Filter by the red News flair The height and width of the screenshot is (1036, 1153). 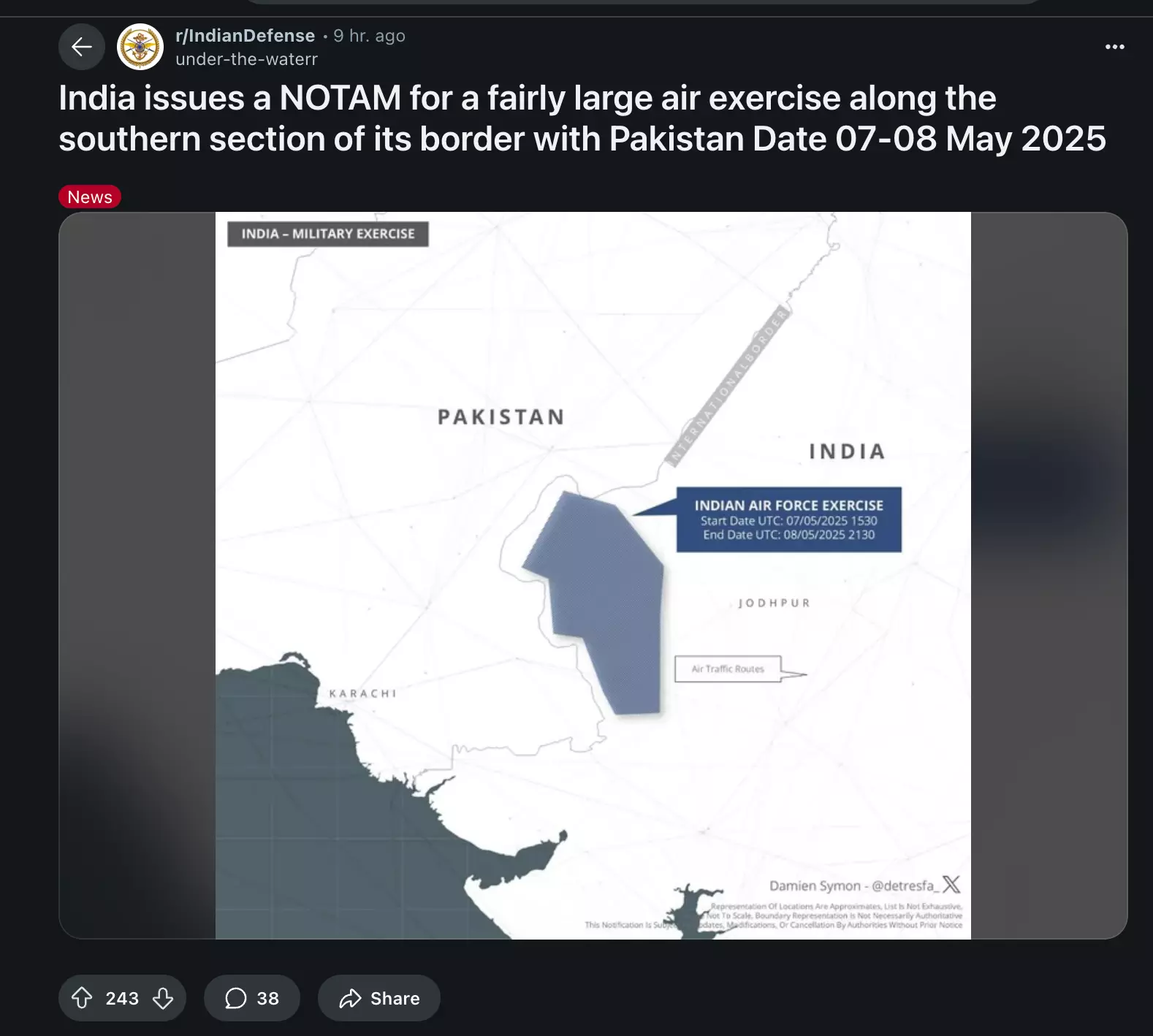pos(90,197)
